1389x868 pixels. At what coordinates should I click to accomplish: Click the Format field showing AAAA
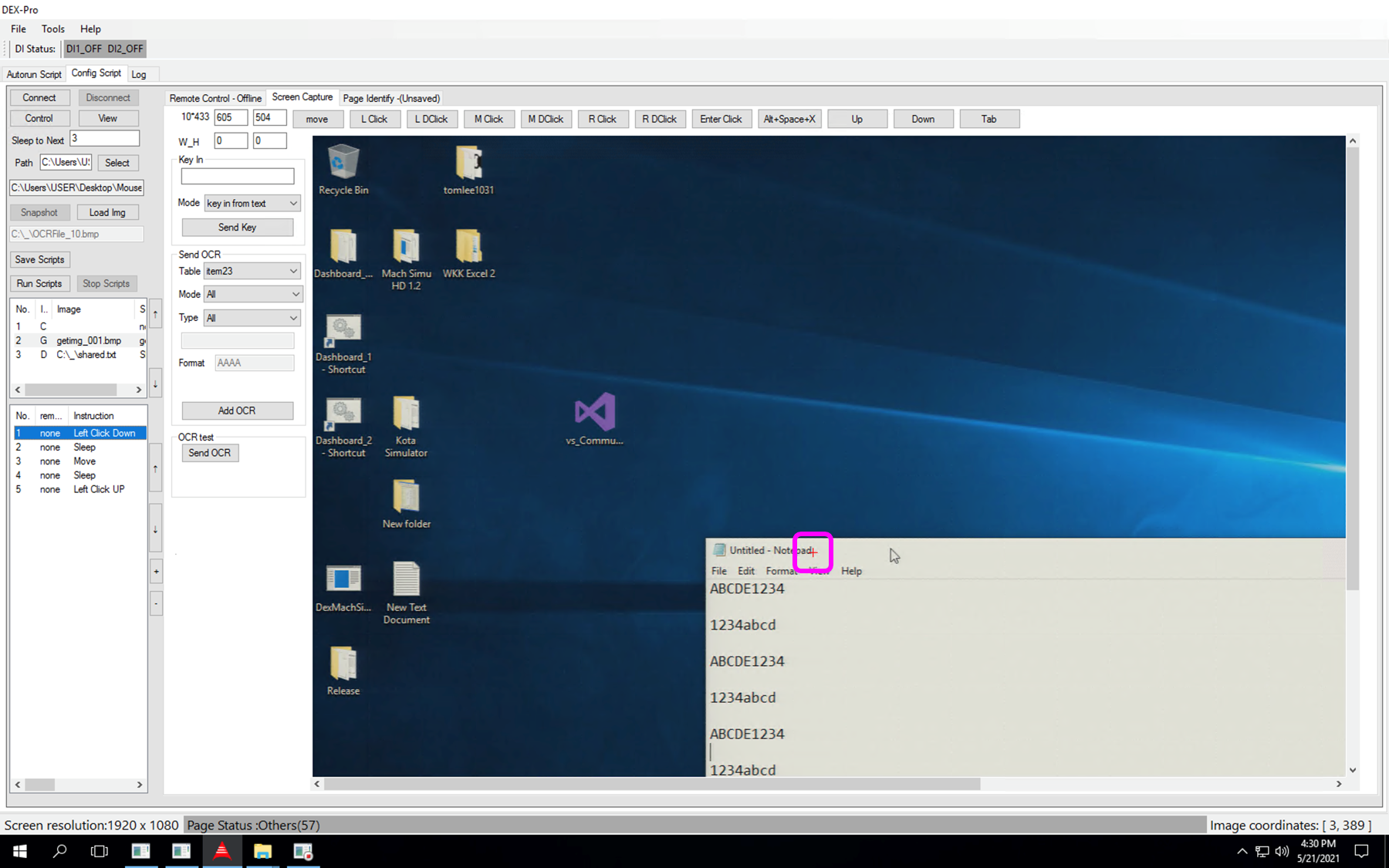pos(255,363)
